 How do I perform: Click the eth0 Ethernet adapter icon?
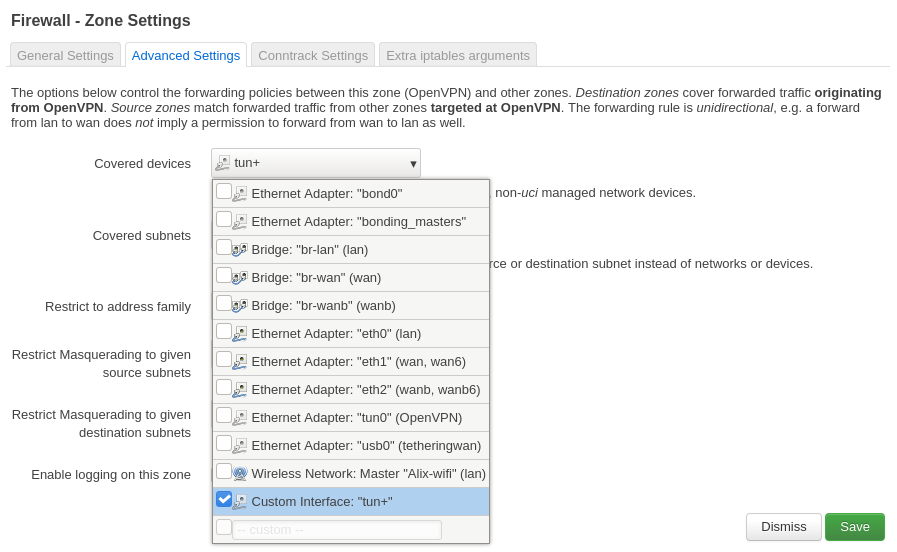240,334
